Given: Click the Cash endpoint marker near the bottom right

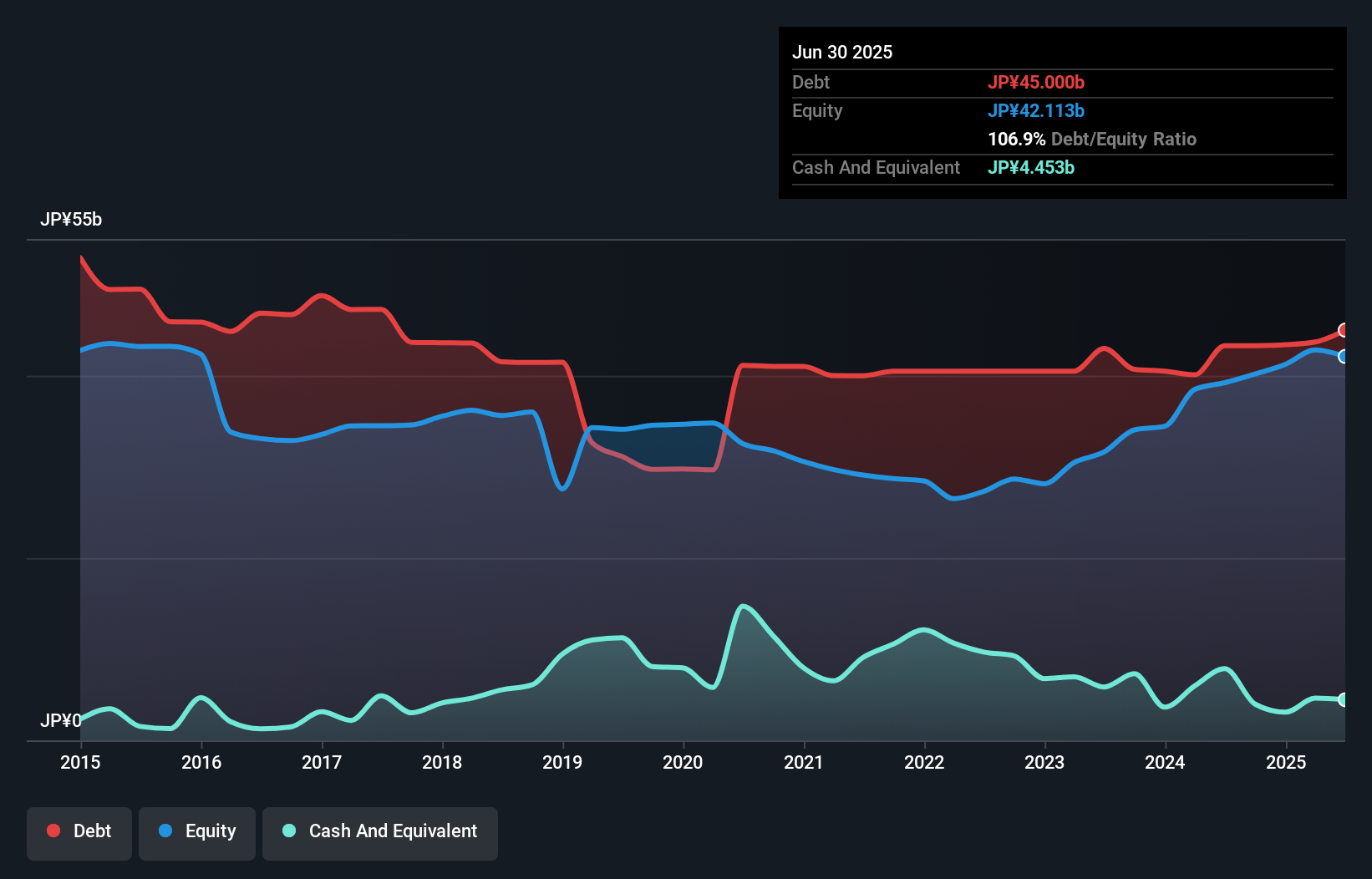Looking at the screenshot, I should tap(1343, 700).
